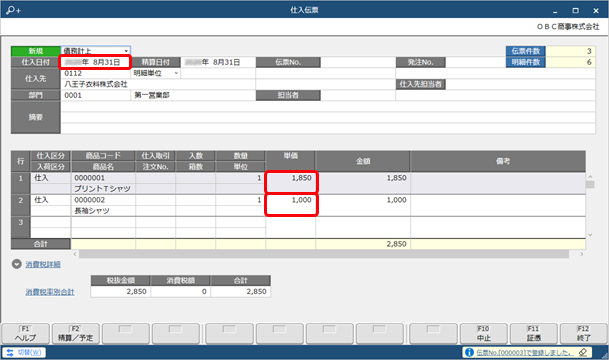609x360 pixels.
Task: Open the 消費税詳細 link
Action: (43, 264)
